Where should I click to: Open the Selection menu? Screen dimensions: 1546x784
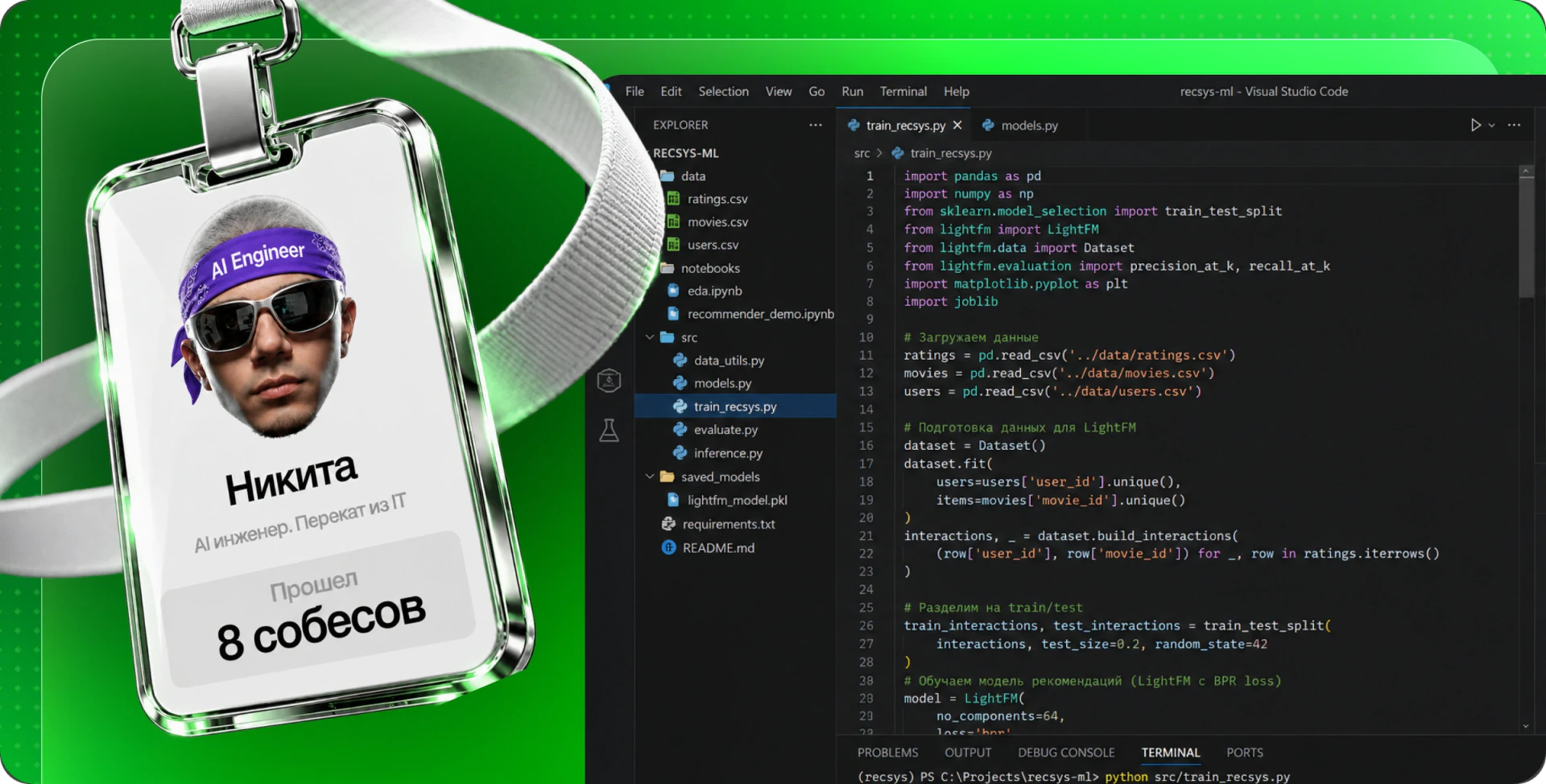coord(723,92)
